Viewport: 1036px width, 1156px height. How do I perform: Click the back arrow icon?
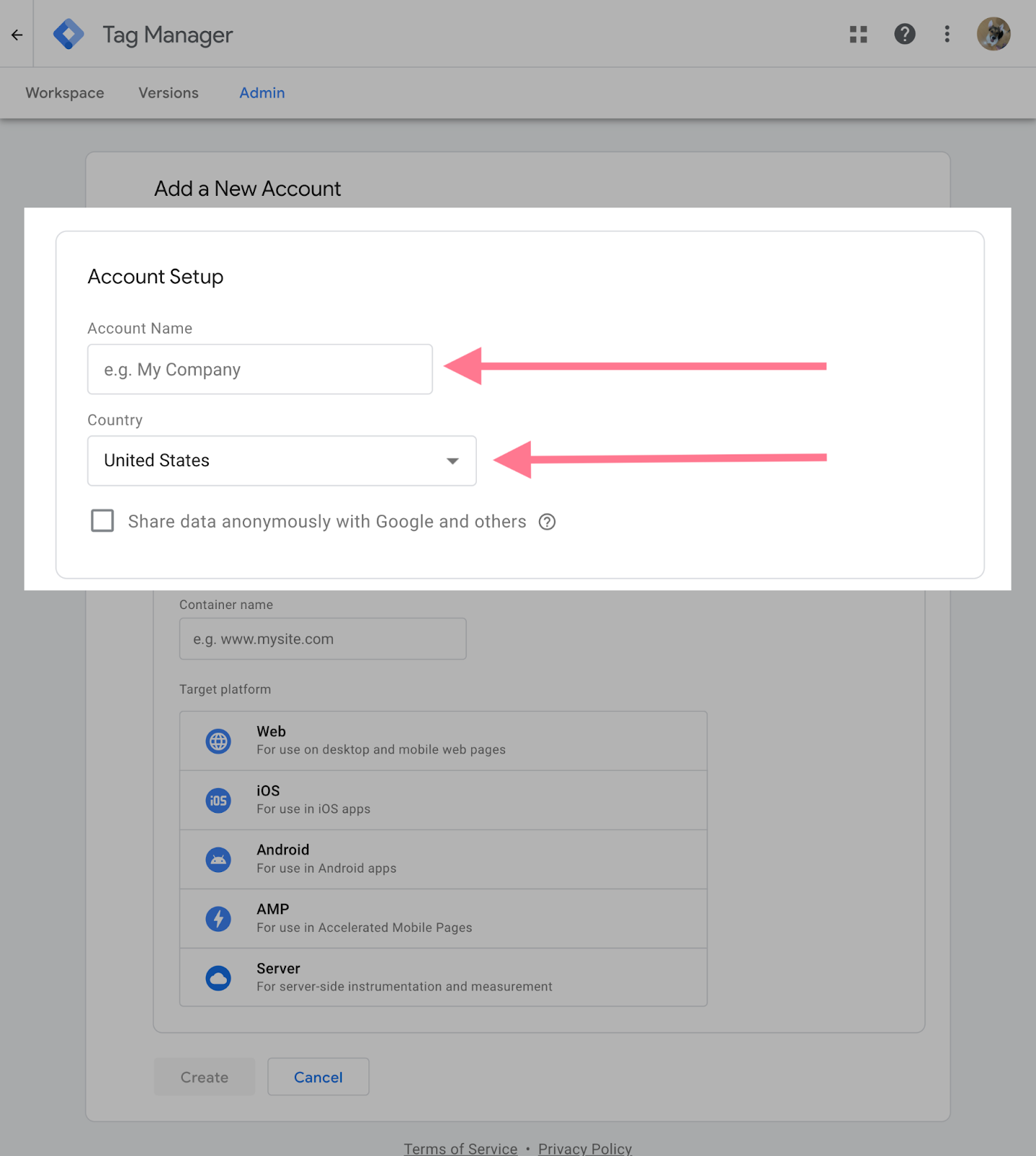[x=17, y=35]
